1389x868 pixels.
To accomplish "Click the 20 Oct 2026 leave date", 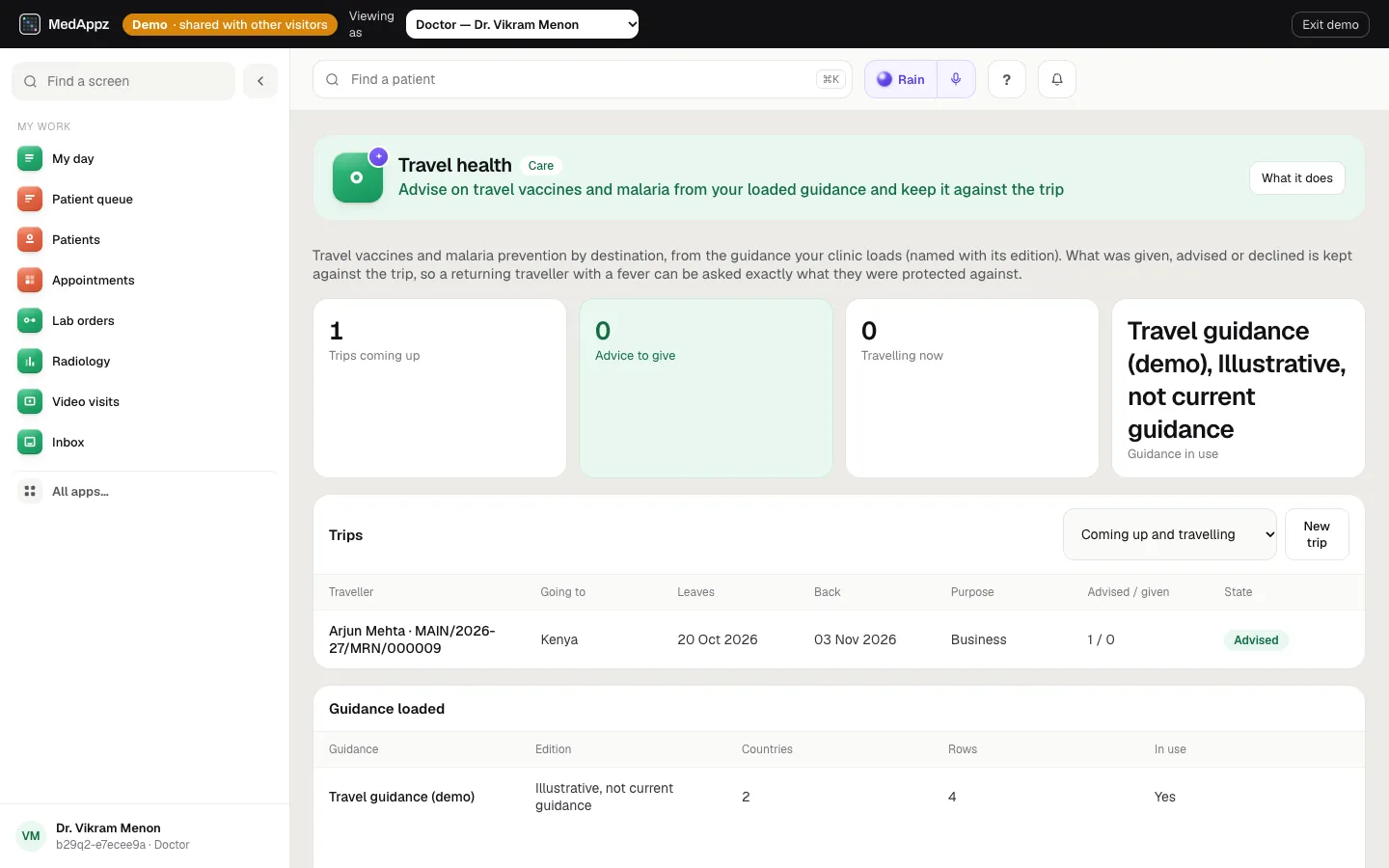I will 718,639.
